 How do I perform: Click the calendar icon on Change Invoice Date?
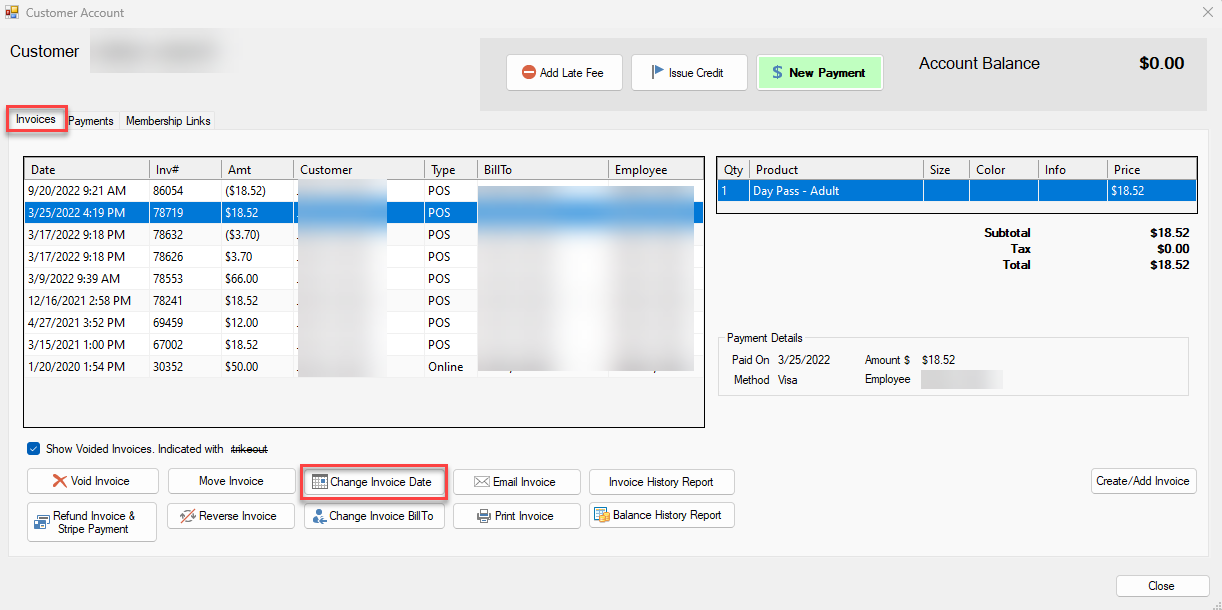[318, 482]
